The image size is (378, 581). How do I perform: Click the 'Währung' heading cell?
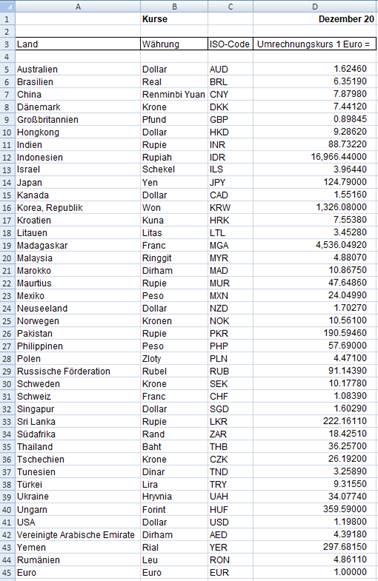(174, 44)
